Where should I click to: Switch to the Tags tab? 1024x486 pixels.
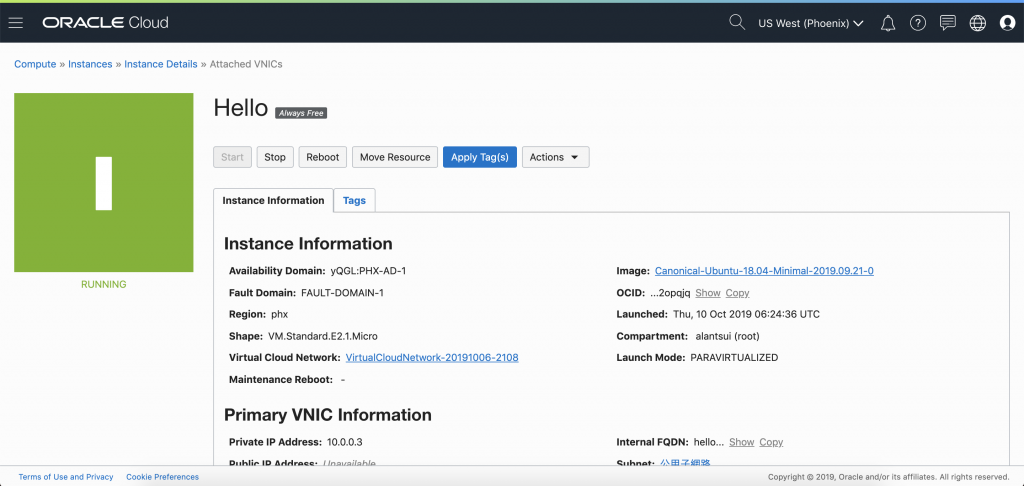pyautogui.click(x=354, y=201)
